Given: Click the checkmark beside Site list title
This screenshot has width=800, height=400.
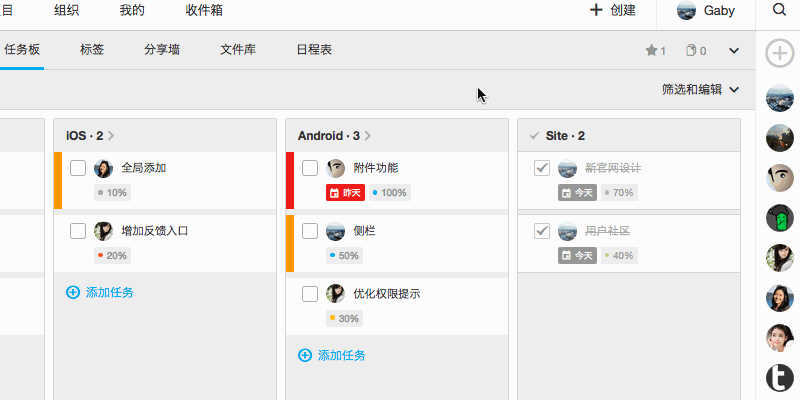Looking at the screenshot, I should click(534, 135).
